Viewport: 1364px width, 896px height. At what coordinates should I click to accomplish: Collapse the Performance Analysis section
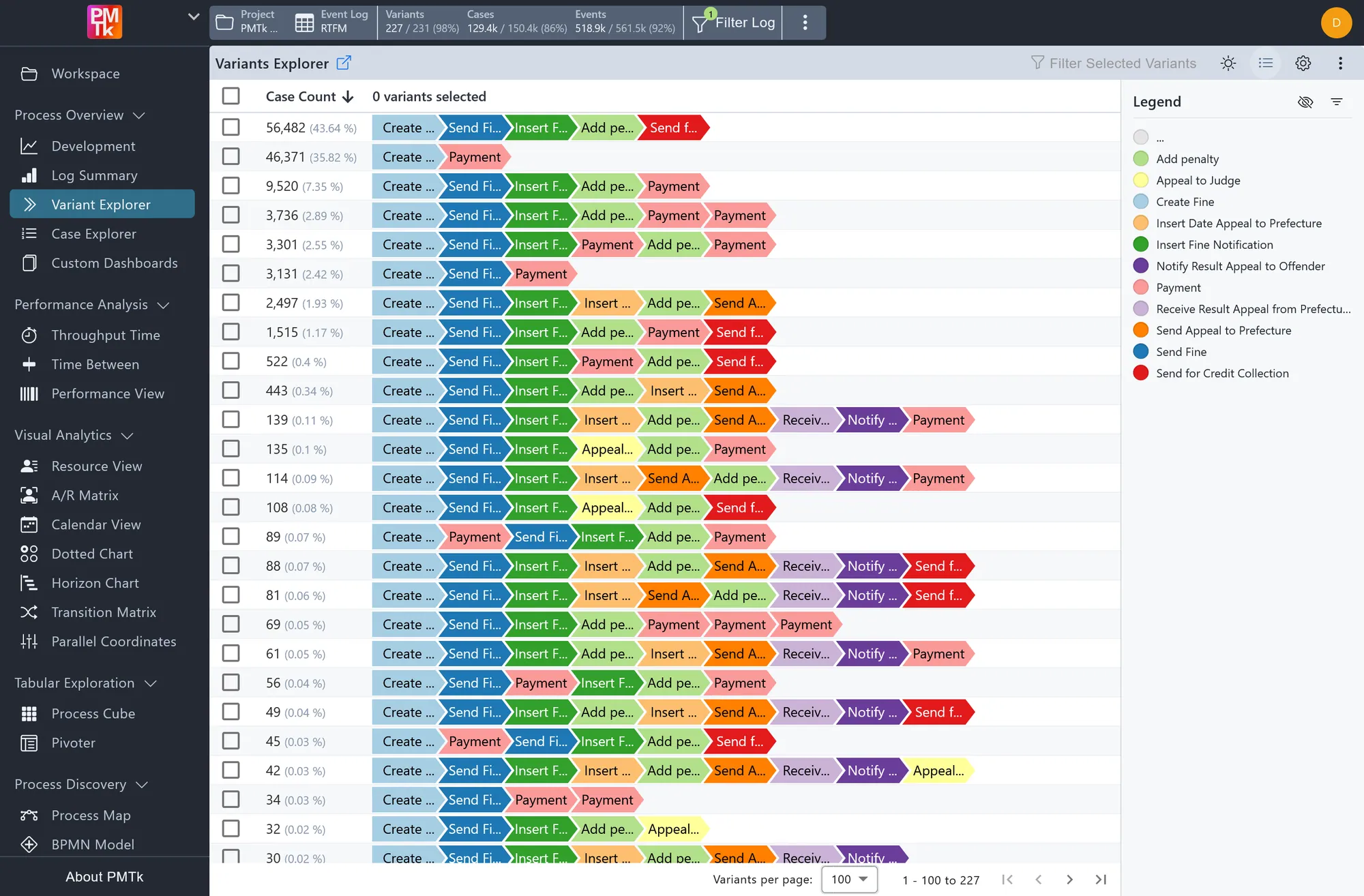pyautogui.click(x=164, y=305)
